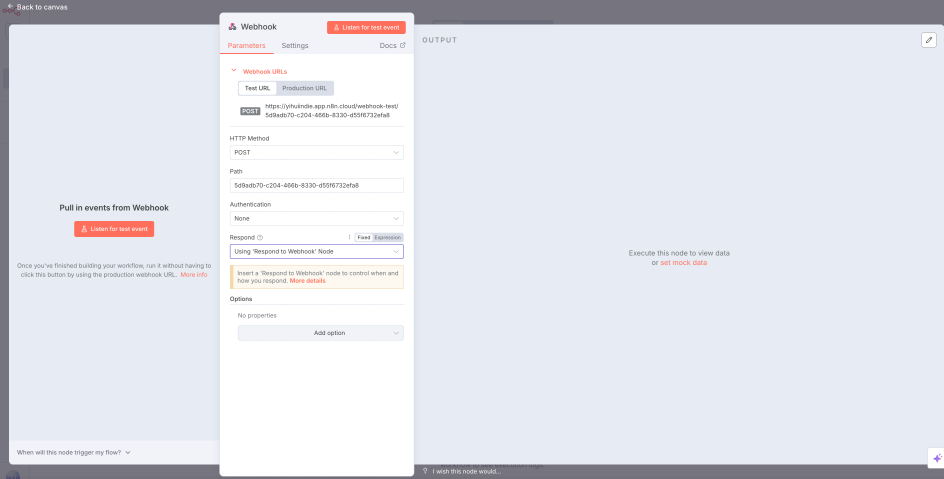Image resolution: width=944 pixels, height=479 pixels.
Task: Set Respond field to Fixed mode
Action: click(x=364, y=237)
